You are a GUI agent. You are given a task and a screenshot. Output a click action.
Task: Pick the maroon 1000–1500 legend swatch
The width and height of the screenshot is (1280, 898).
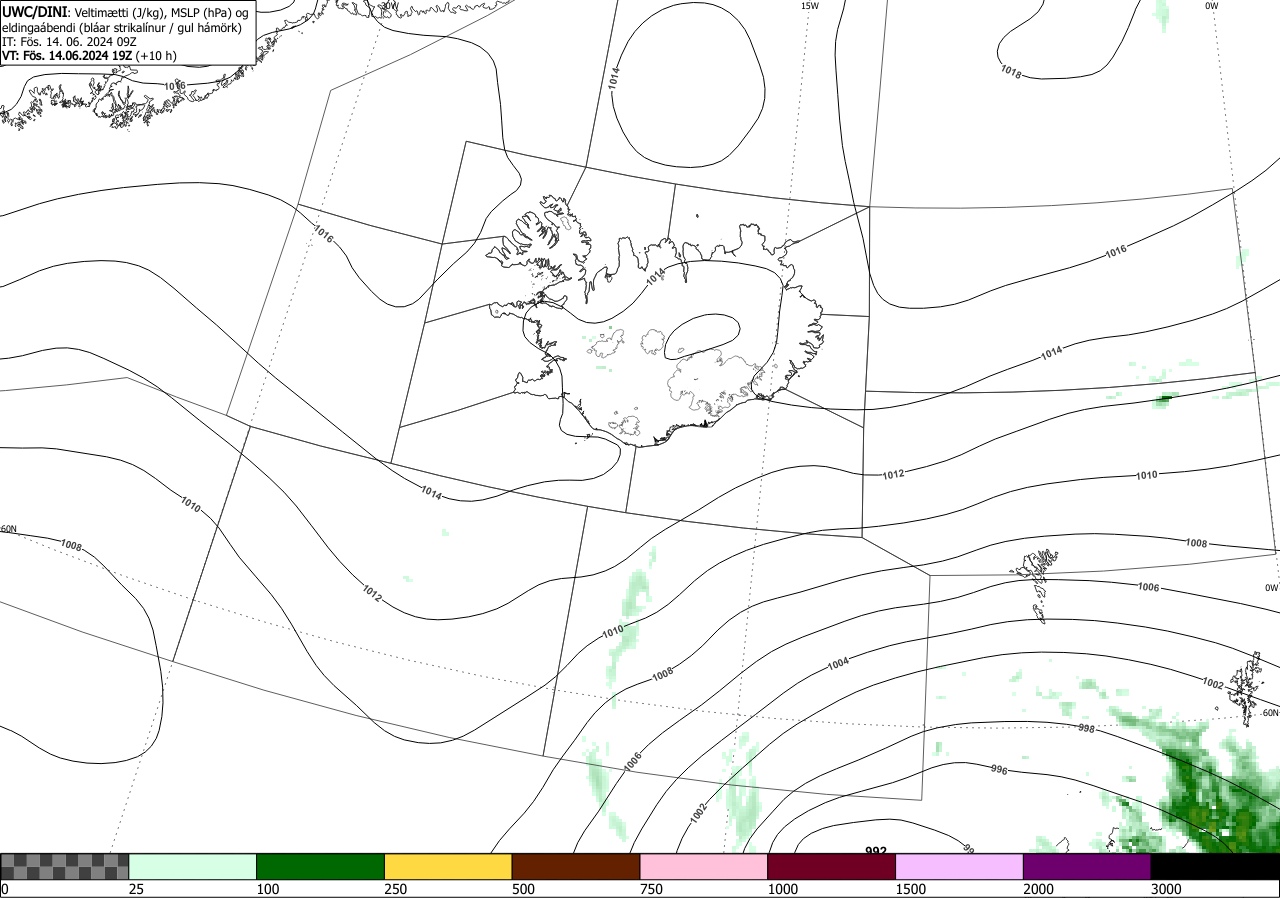(x=832, y=866)
